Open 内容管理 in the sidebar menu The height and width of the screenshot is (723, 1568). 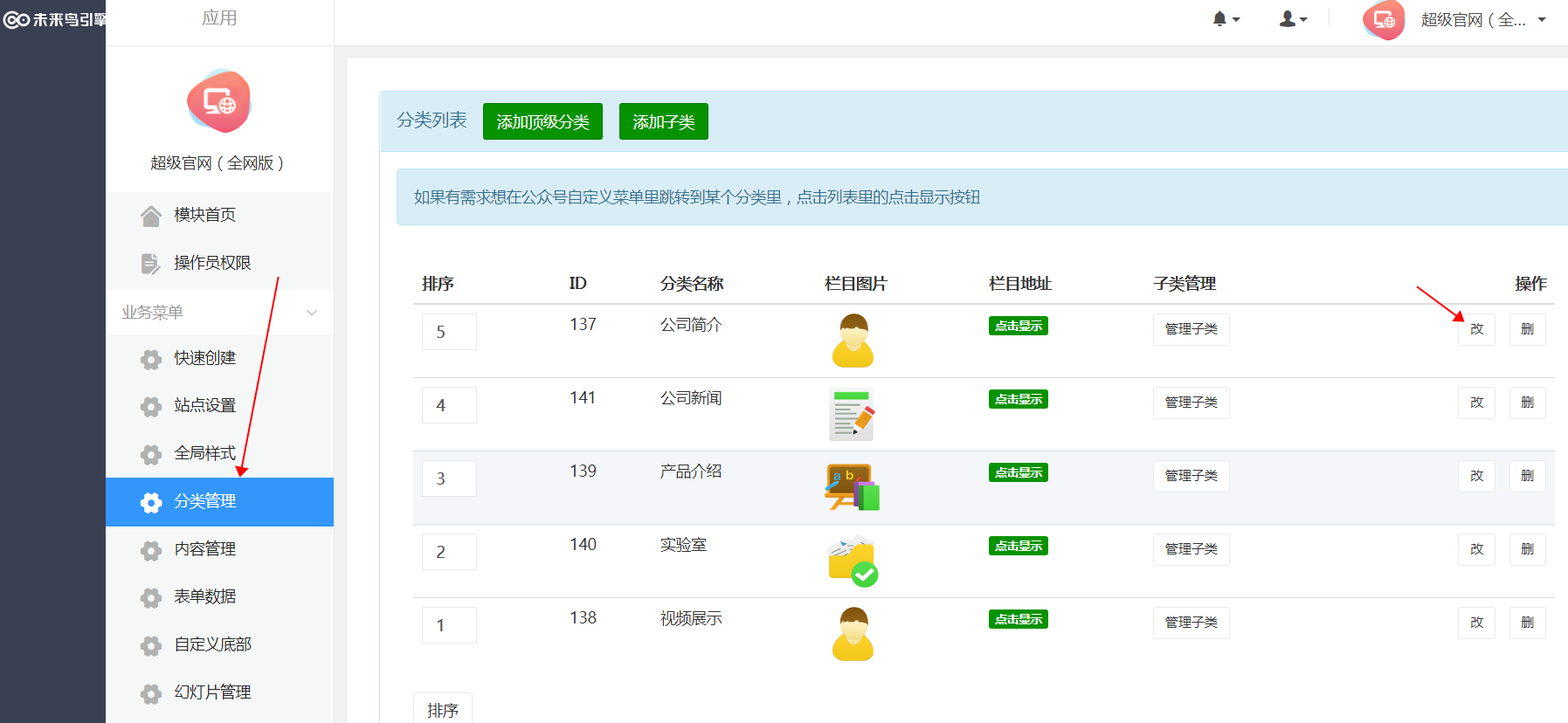204,549
